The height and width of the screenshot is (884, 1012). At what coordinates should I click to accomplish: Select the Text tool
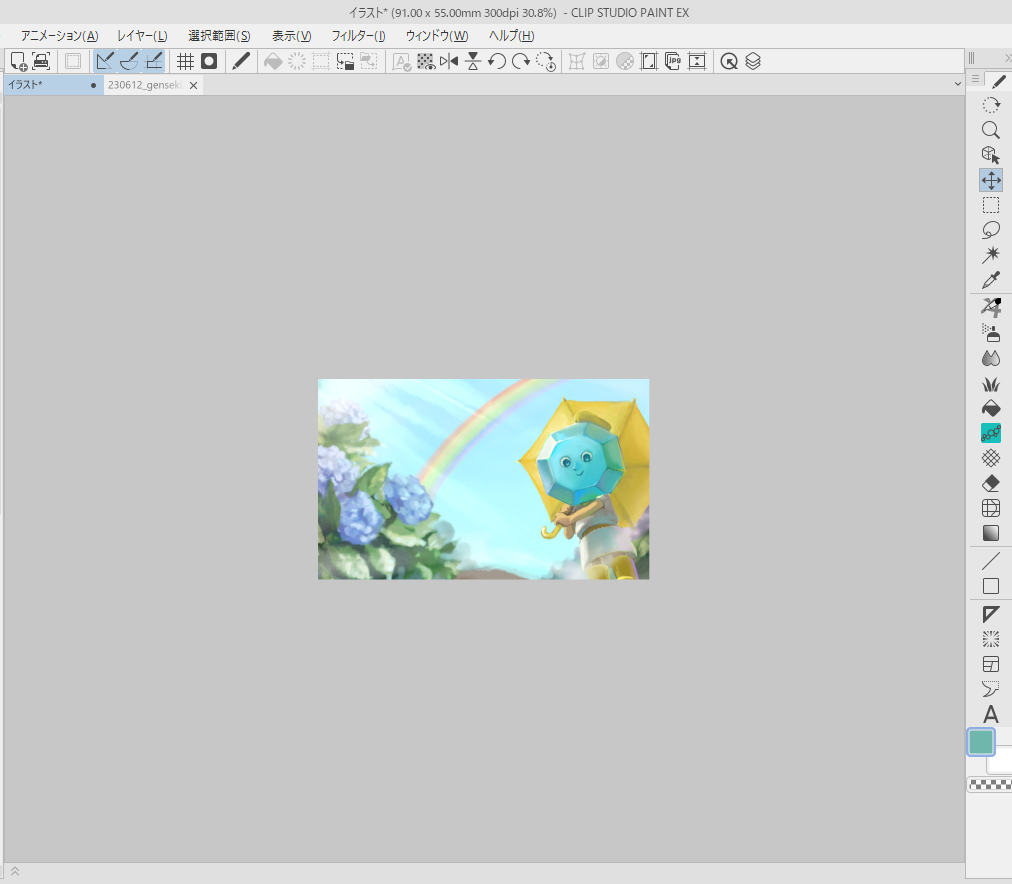[x=991, y=714]
